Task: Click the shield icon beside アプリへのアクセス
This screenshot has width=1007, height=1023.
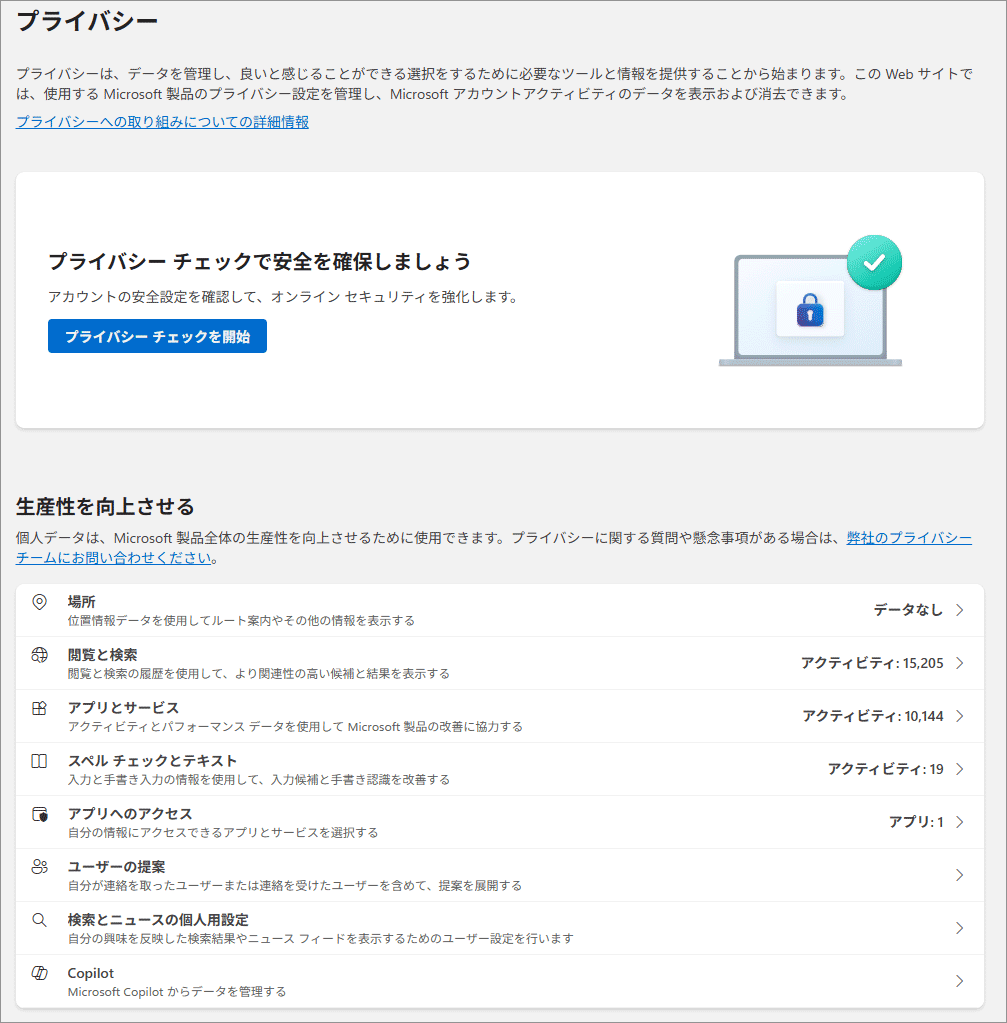Action: click(x=40, y=814)
